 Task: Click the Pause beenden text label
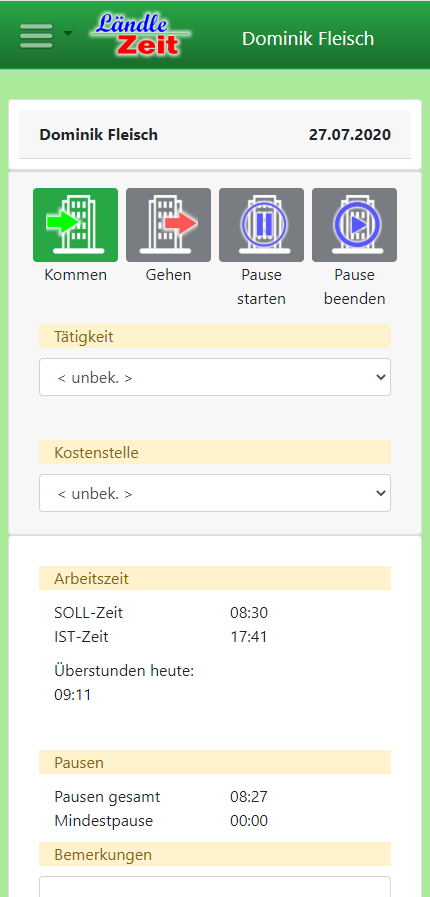pyautogui.click(x=355, y=287)
